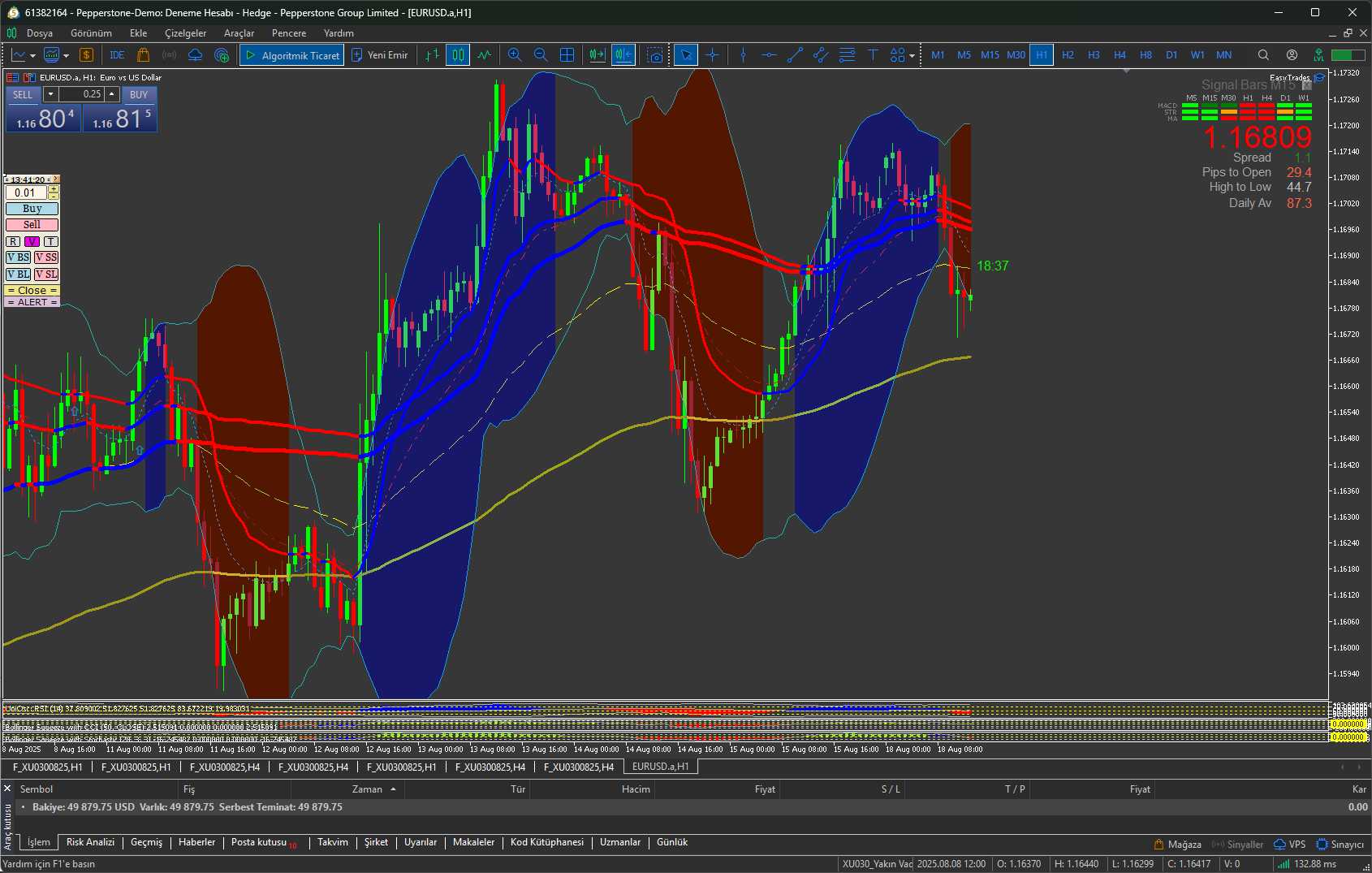Switch timeframe to M15

pyautogui.click(x=990, y=55)
